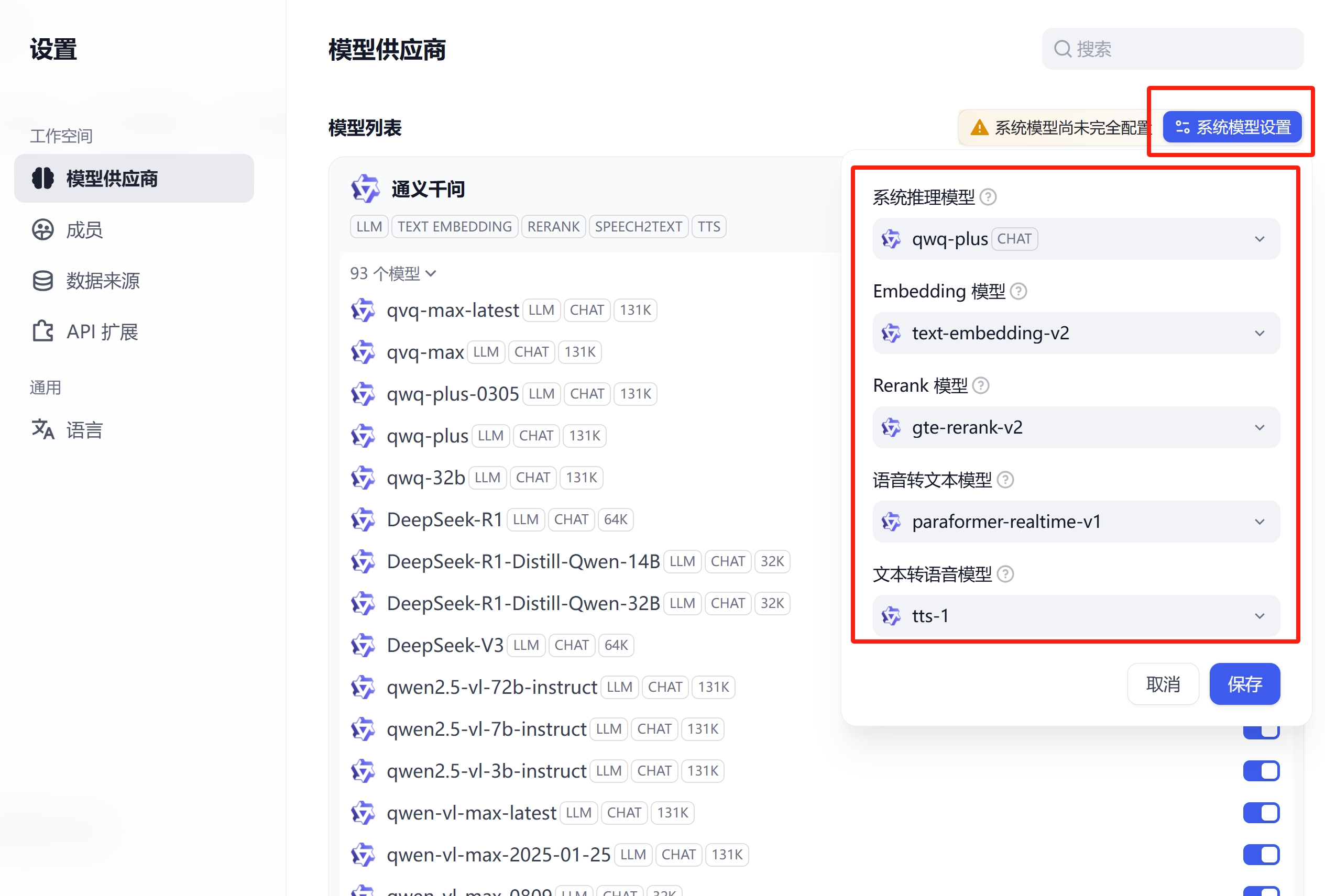
Task: Open 系统推理模型 dropdown showing qwq-plus
Action: [x=1076, y=239]
